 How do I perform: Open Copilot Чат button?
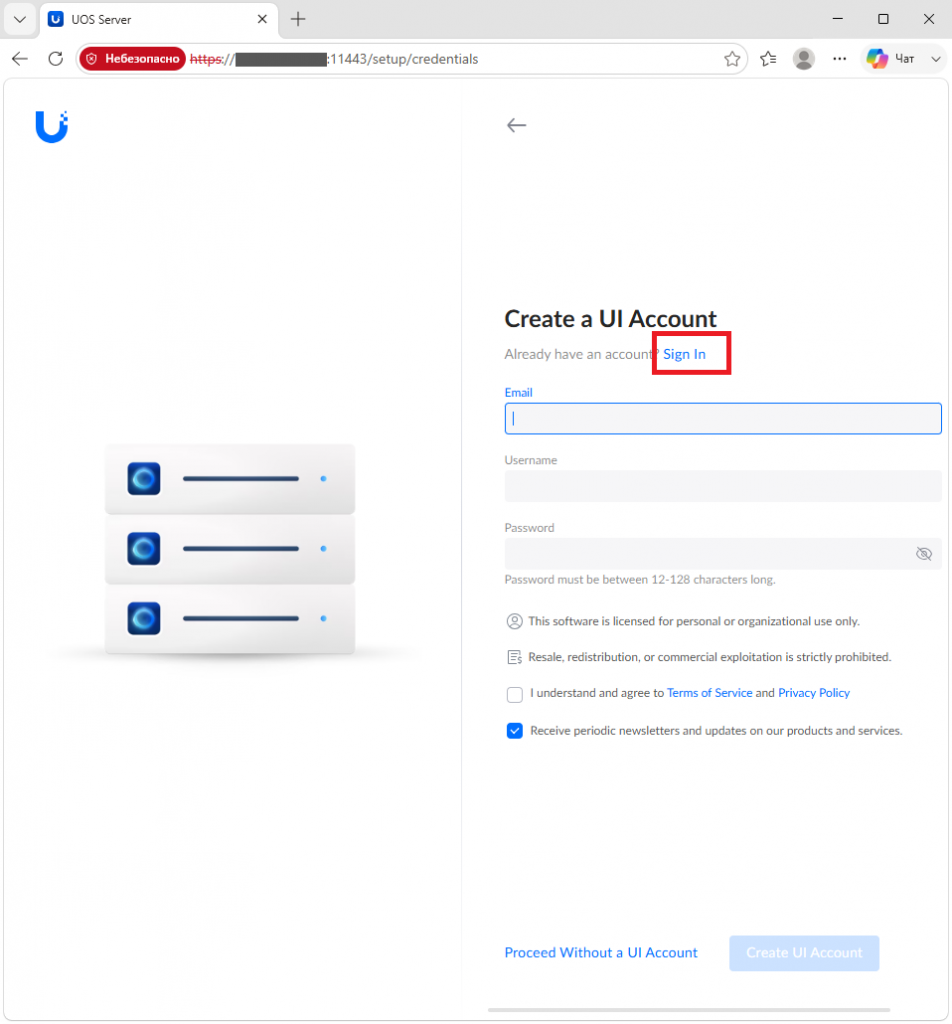(891, 59)
